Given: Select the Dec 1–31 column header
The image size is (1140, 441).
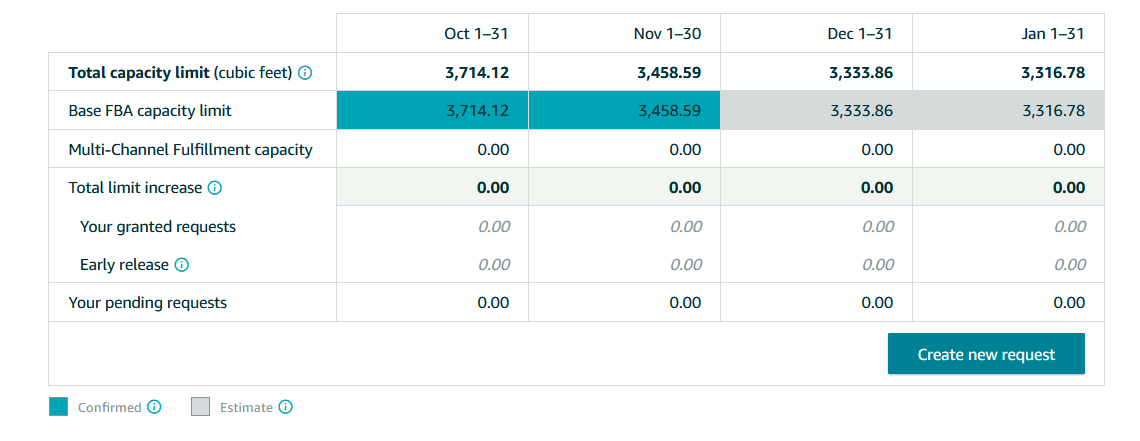Looking at the screenshot, I should pos(859,33).
